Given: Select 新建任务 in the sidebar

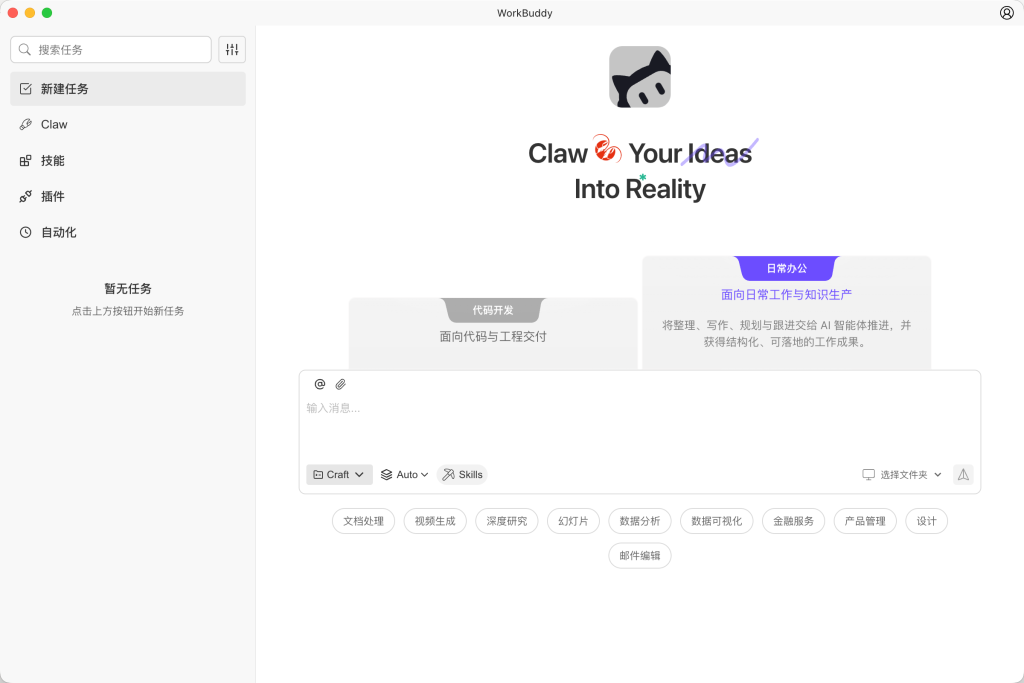Looking at the screenshot, I should click(64, 89).
